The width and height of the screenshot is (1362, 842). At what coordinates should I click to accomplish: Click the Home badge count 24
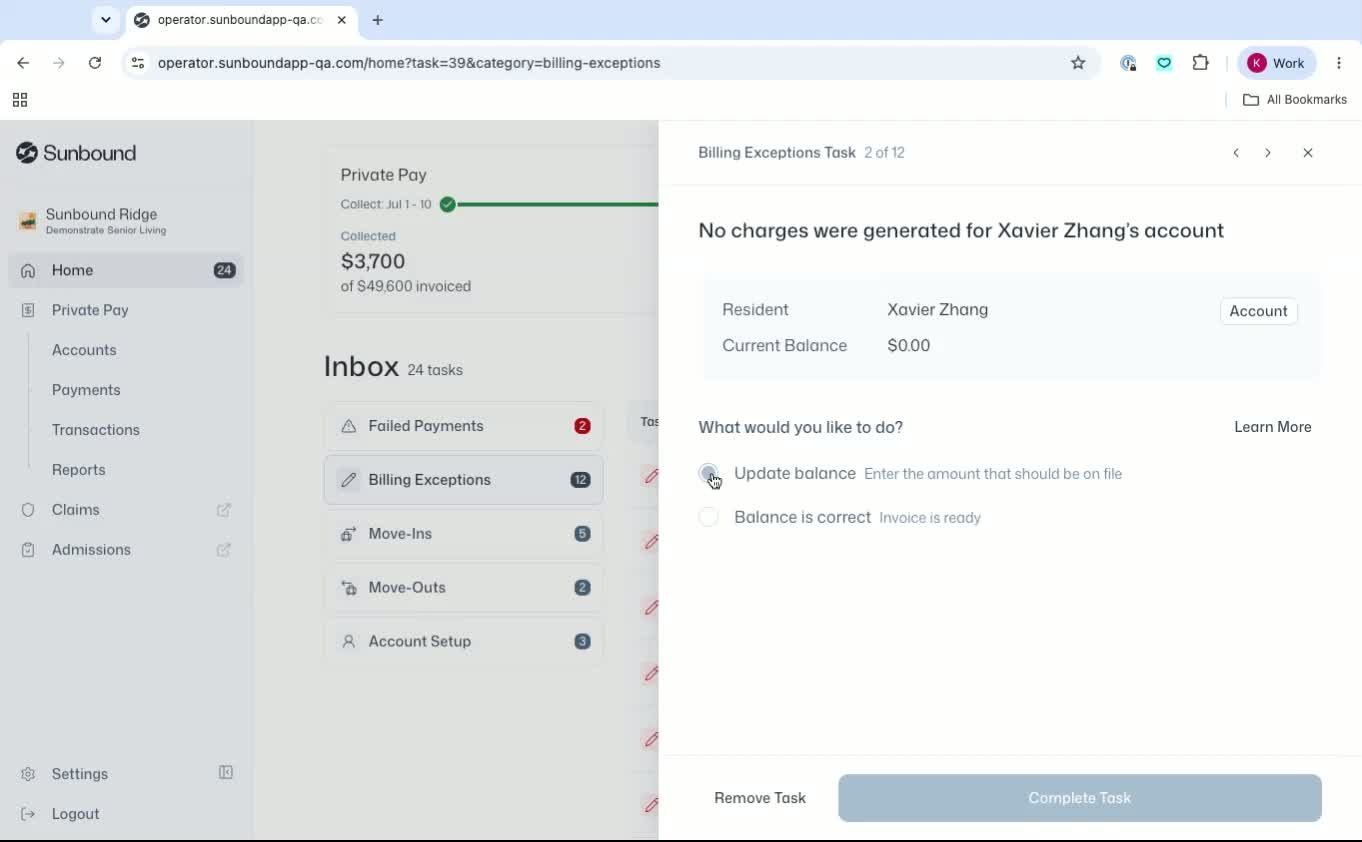(224, 270)
